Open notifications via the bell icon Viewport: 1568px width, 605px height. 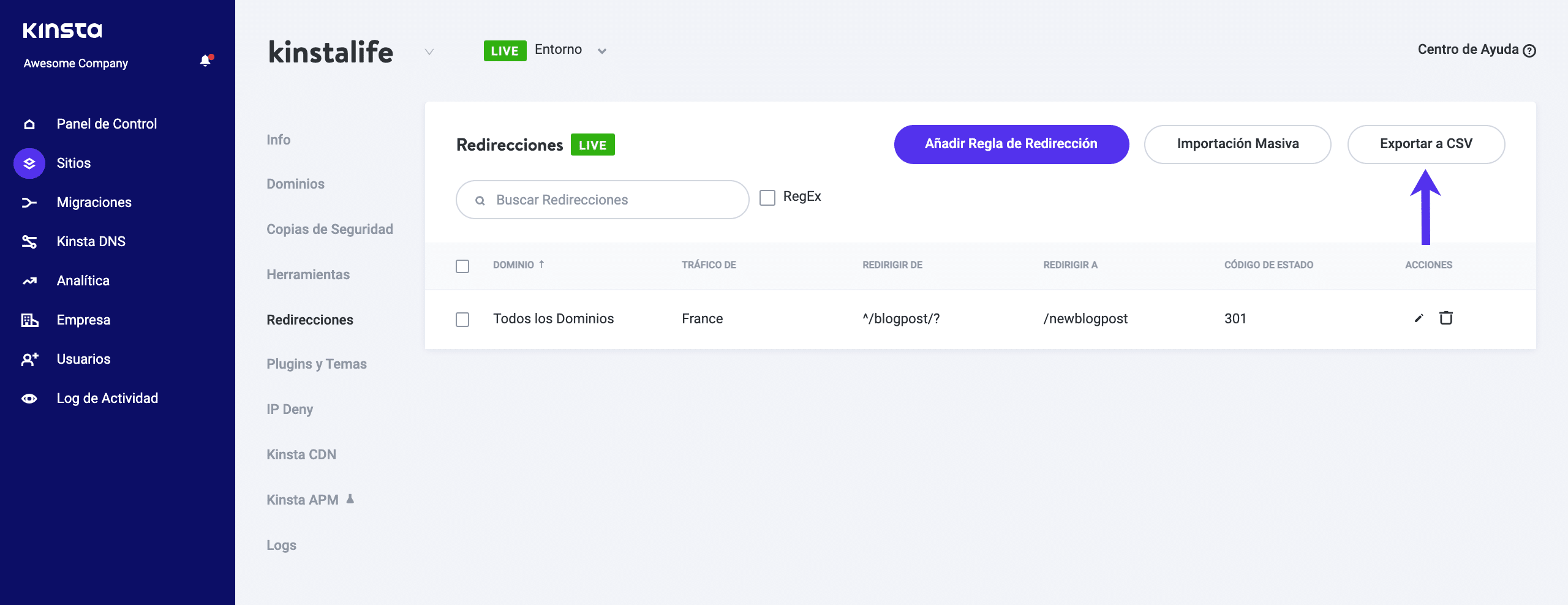coord(205,61)
